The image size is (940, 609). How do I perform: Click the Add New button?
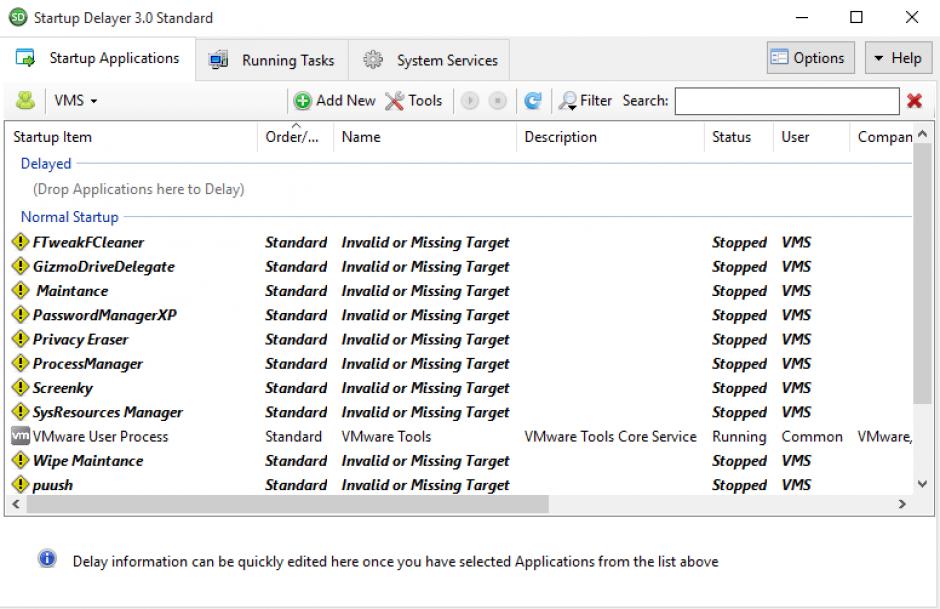335,100
